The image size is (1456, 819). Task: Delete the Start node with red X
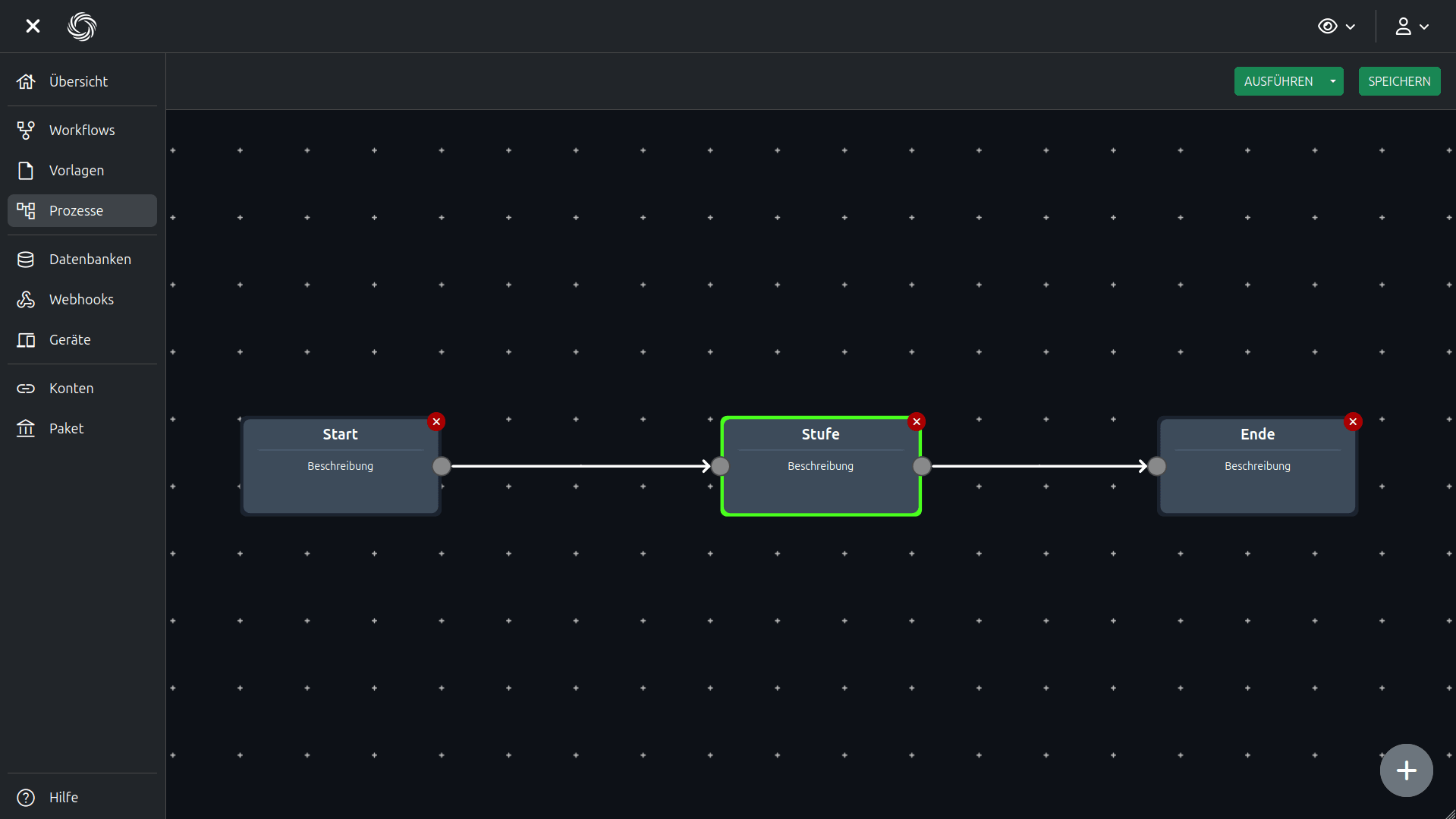436,422
